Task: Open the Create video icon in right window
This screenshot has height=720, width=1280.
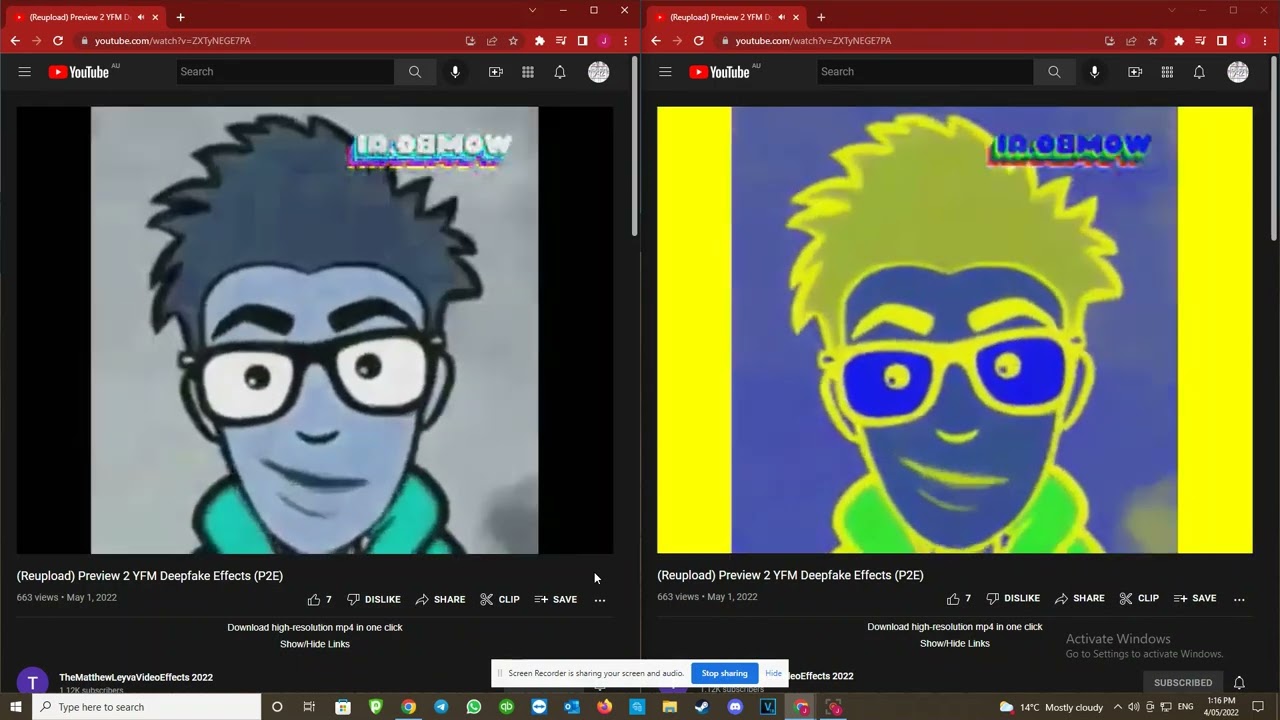Action: 1135,72
